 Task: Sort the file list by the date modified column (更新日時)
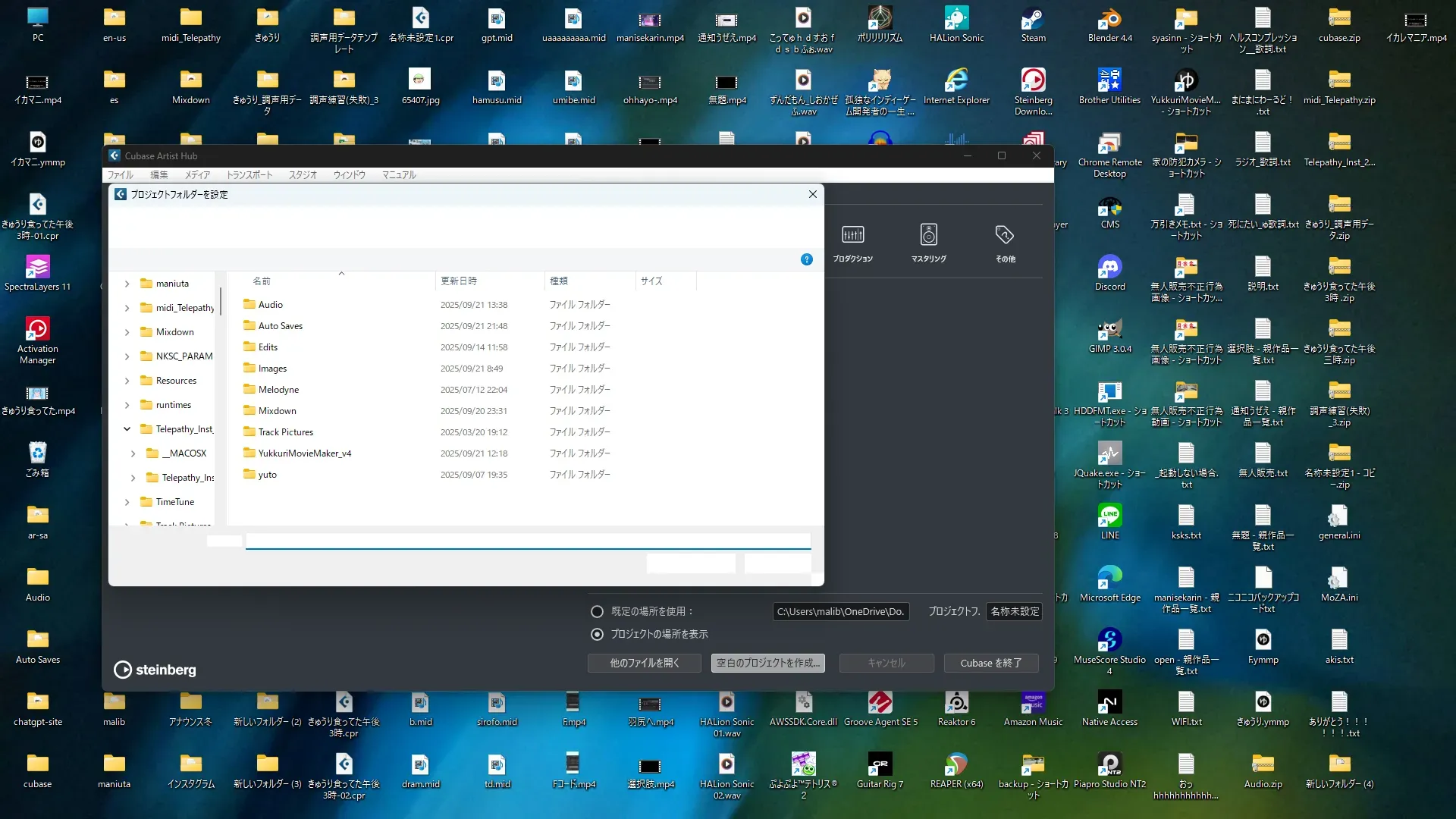click(459, 281)
